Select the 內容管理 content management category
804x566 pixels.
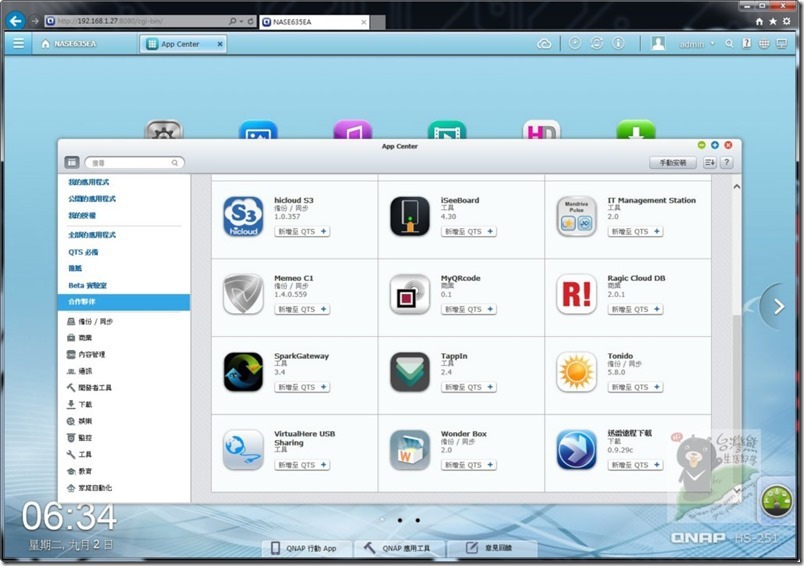(x=86, y=354)
